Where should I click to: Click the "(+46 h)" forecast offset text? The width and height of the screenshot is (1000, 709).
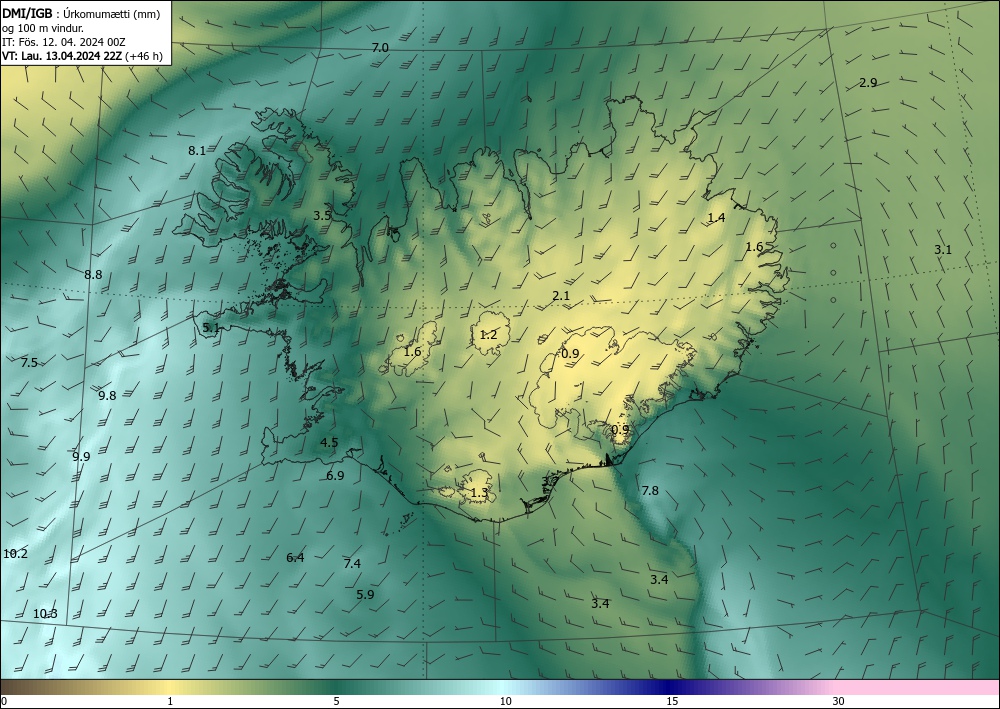point(144,56)
